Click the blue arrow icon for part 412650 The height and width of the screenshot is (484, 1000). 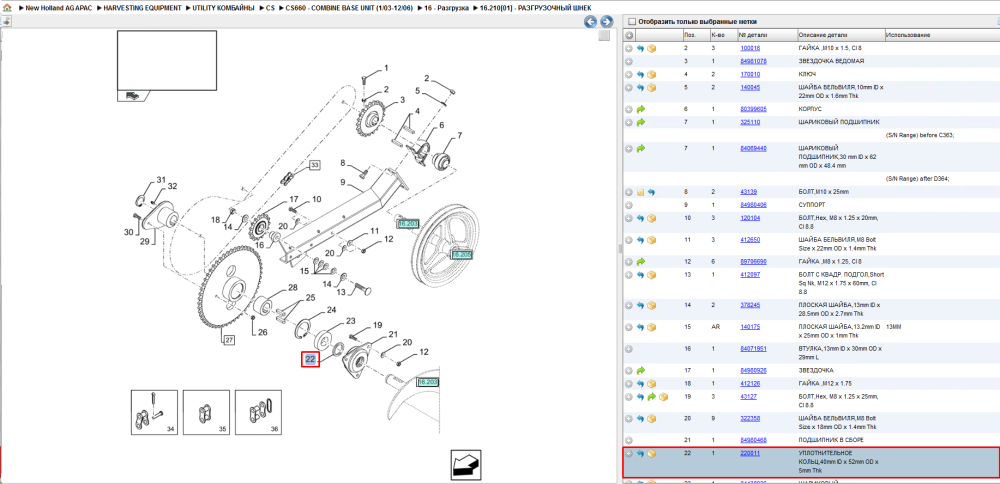[640, 240]
